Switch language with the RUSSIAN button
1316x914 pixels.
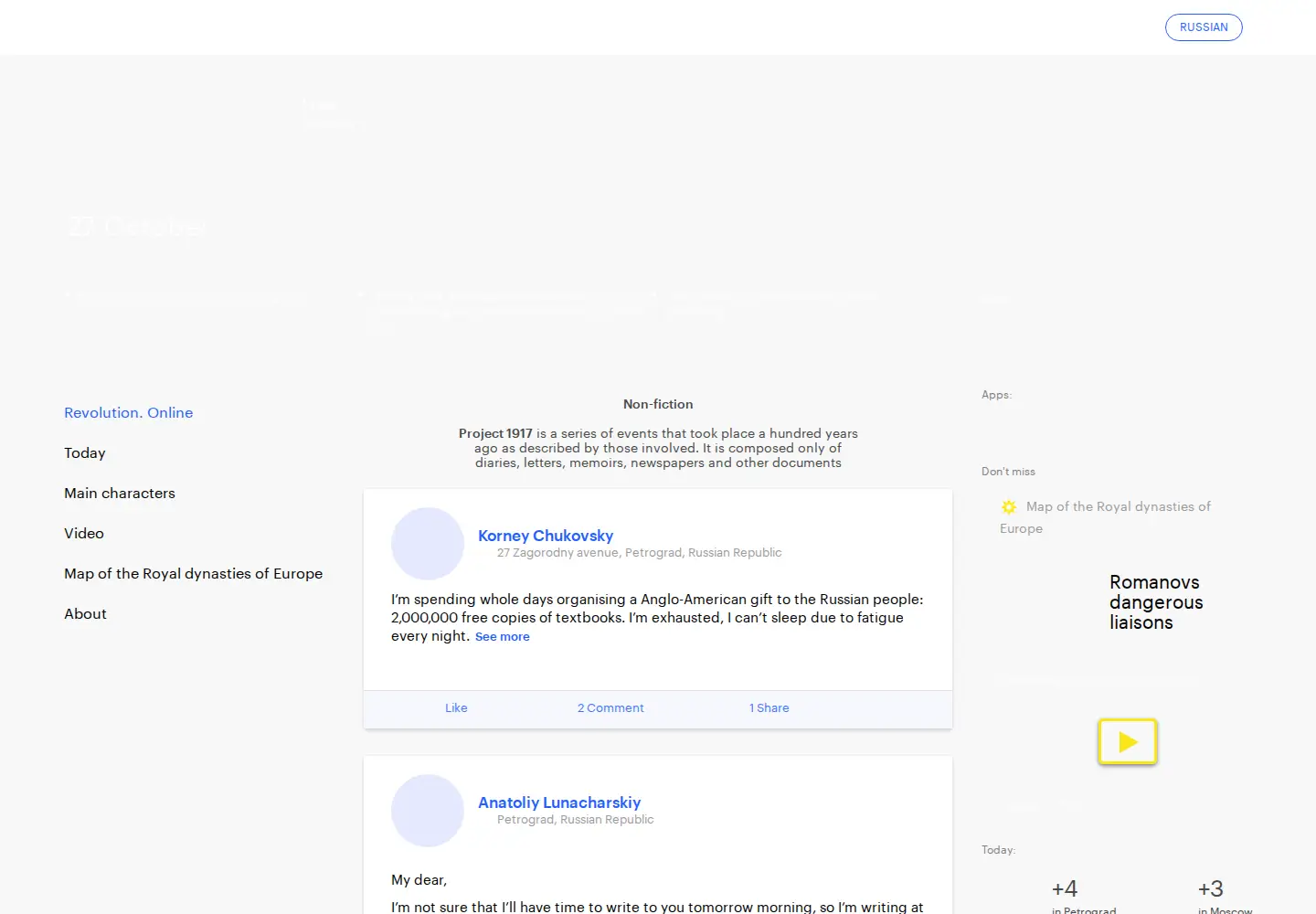point(1204,27)
